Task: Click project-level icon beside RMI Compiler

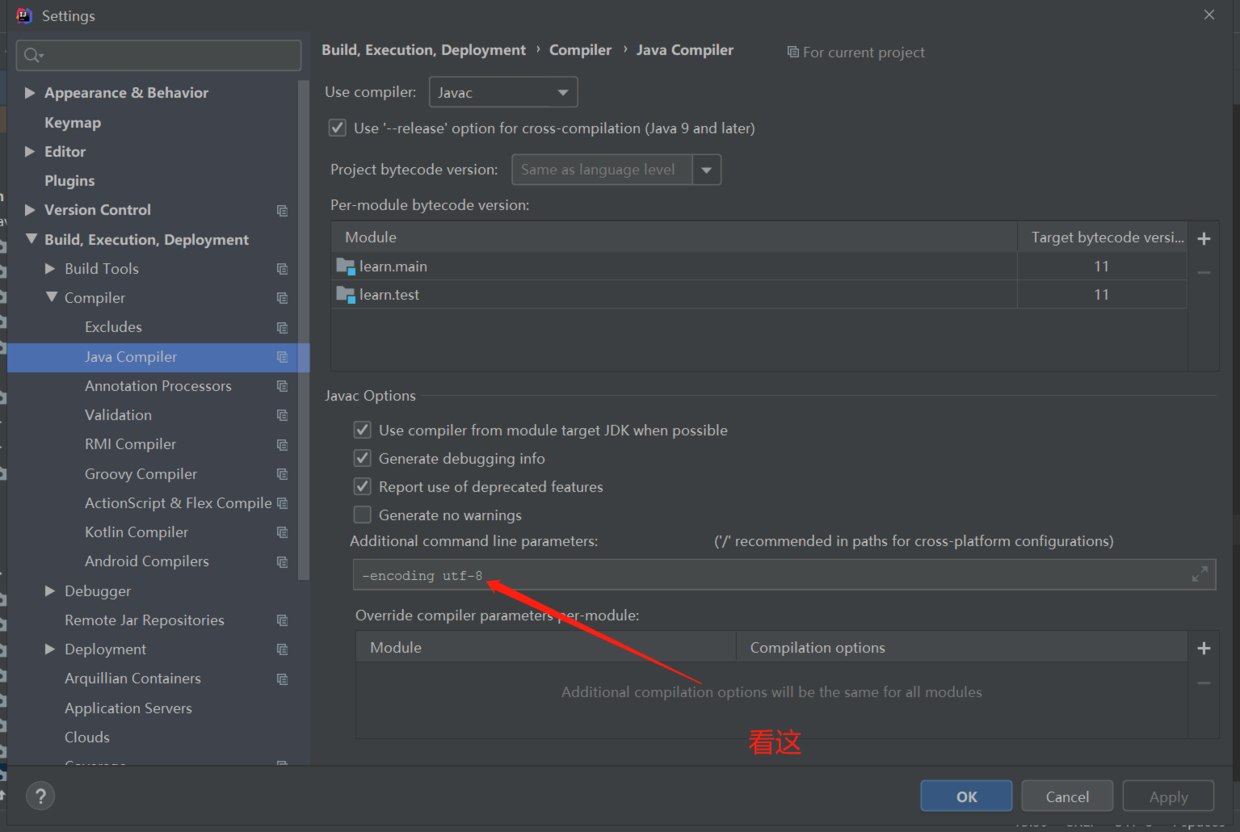Action: tap(282, 444)
